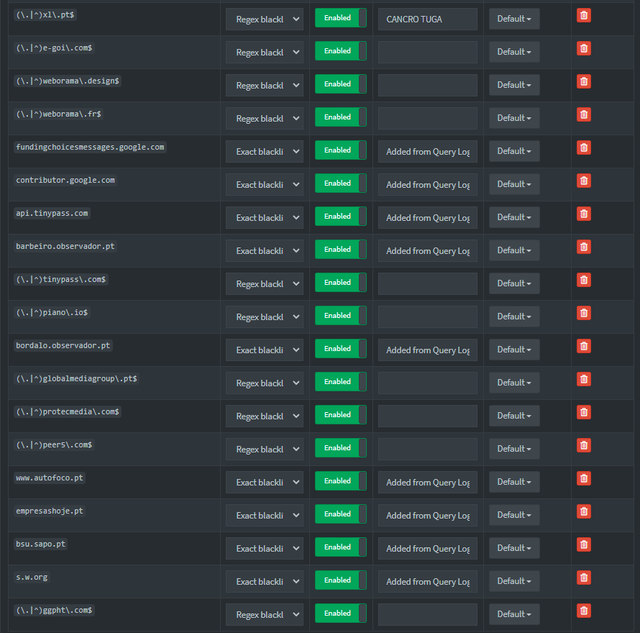Image resolution: width=640 pixels, height=633 pixels.
Task: Click comment field for piano\.io$ entry
Action: tap(428, 317)
